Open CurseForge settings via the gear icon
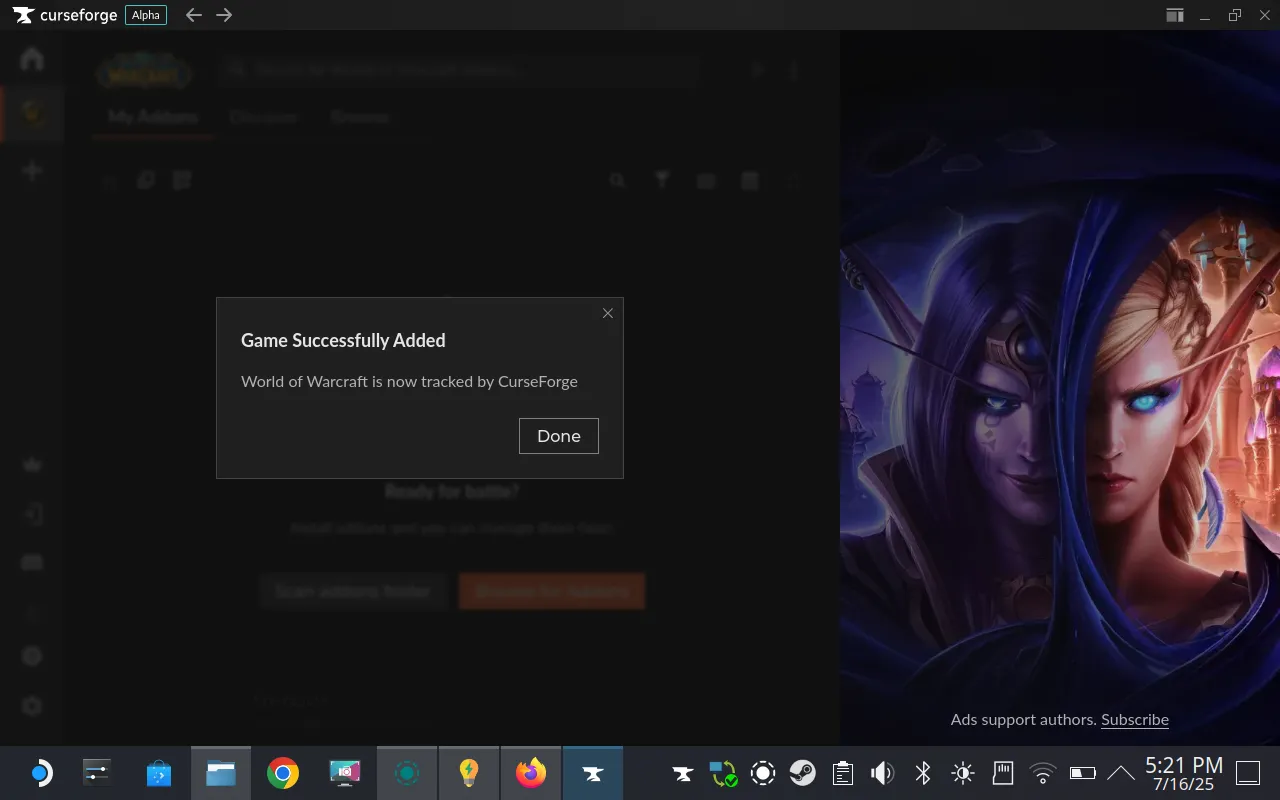Screen dimensions: 1280x800 pyautogui.click(x=31, y=706)
